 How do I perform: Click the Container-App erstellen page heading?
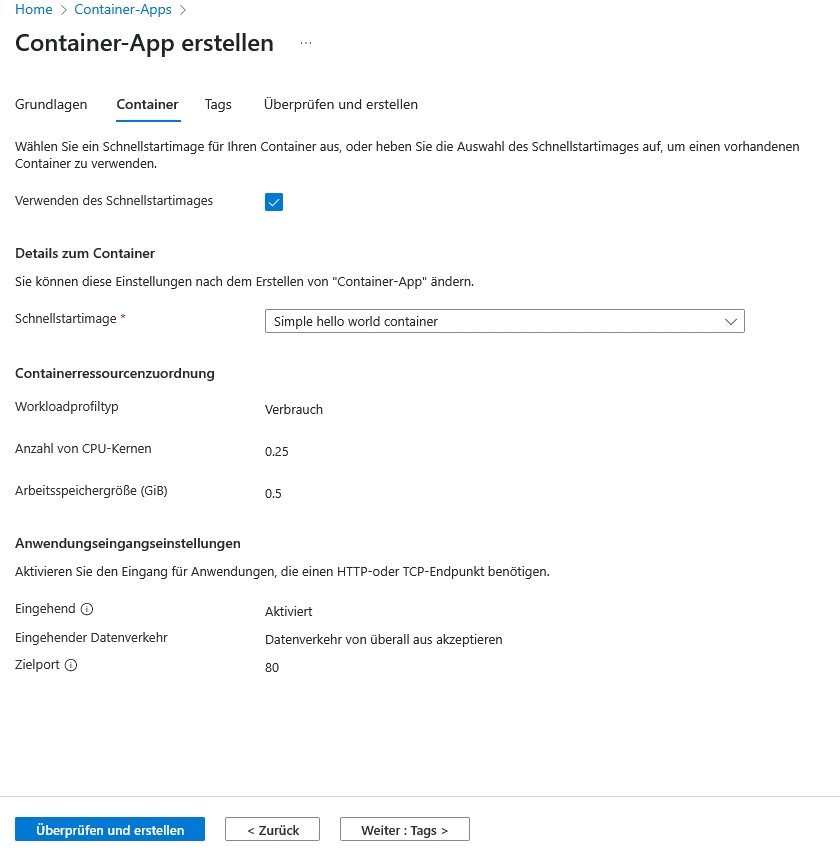(144, 43)
